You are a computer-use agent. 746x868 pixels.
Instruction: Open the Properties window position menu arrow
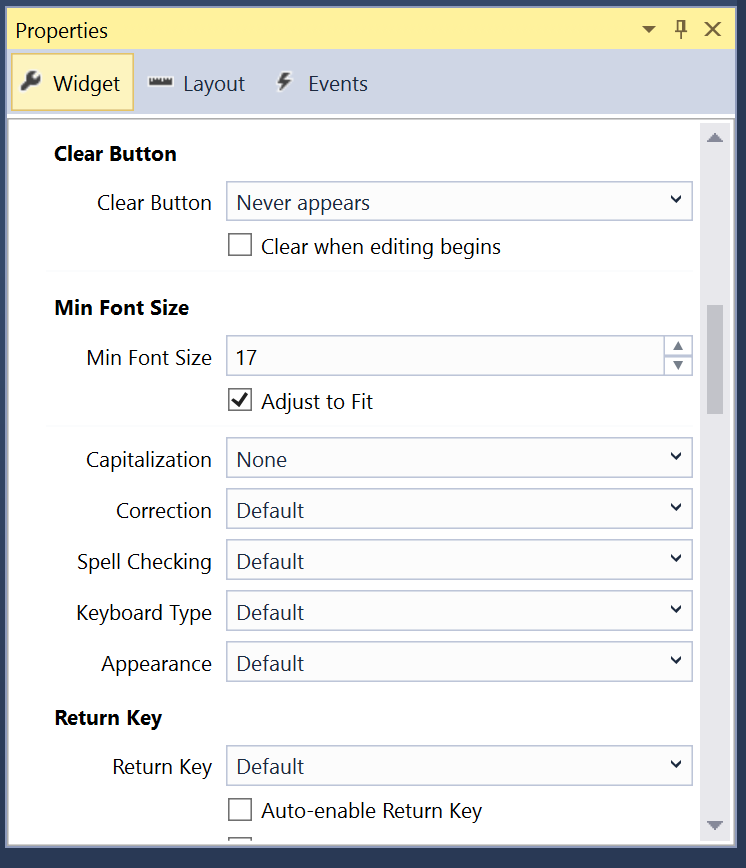648,29
